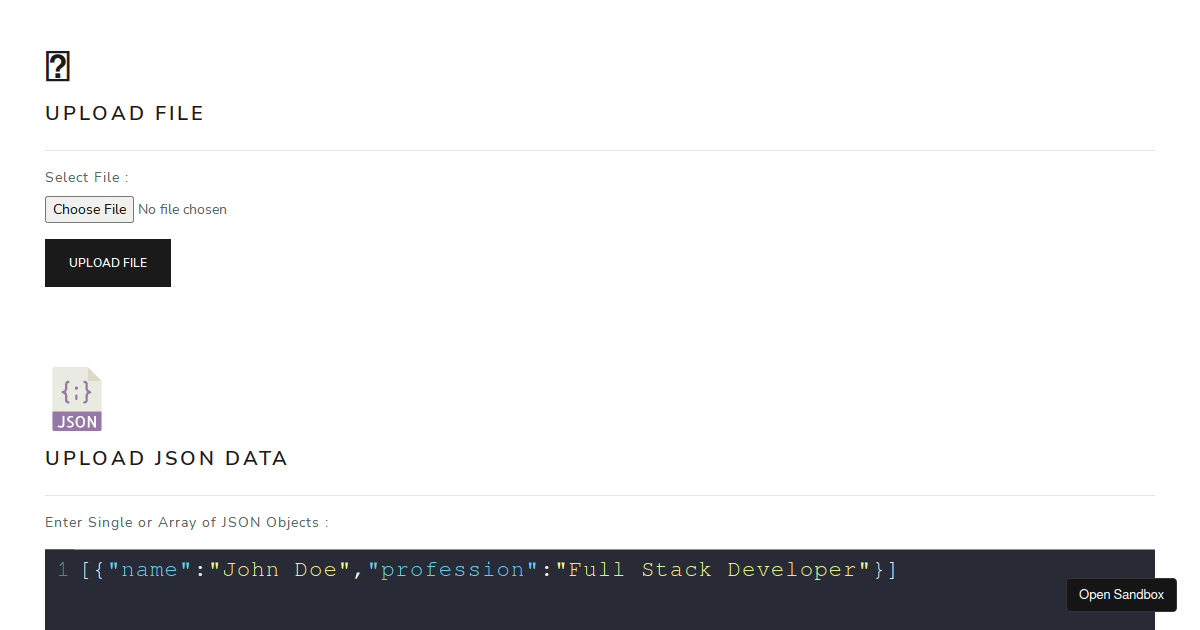Click the word "Developer" in the JSON editor

(792, 570)
